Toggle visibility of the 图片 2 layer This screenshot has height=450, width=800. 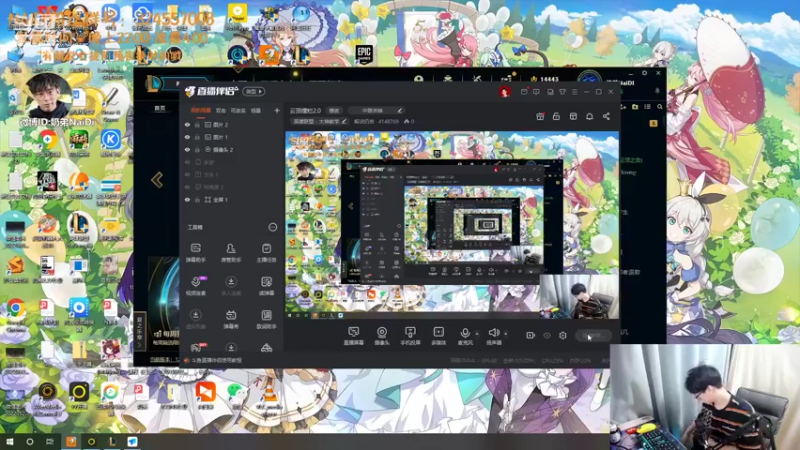click(x=187, y=124)
